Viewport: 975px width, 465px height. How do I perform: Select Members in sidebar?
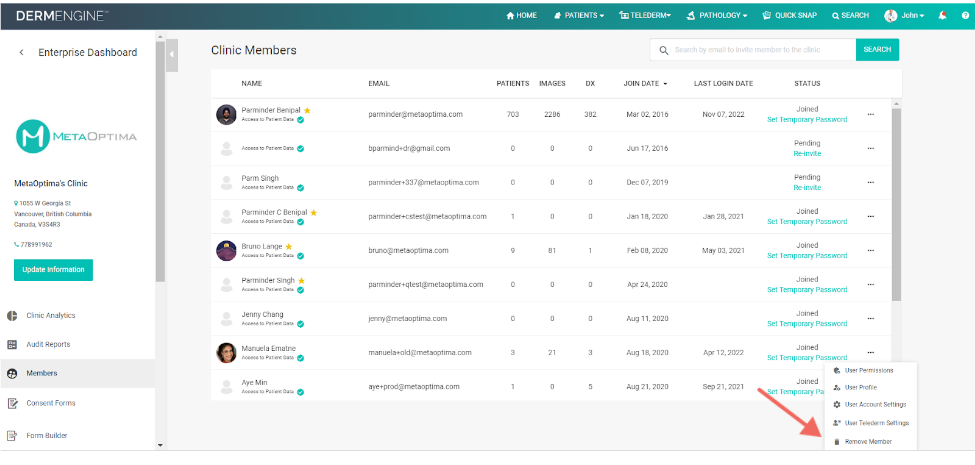[78, 374]
